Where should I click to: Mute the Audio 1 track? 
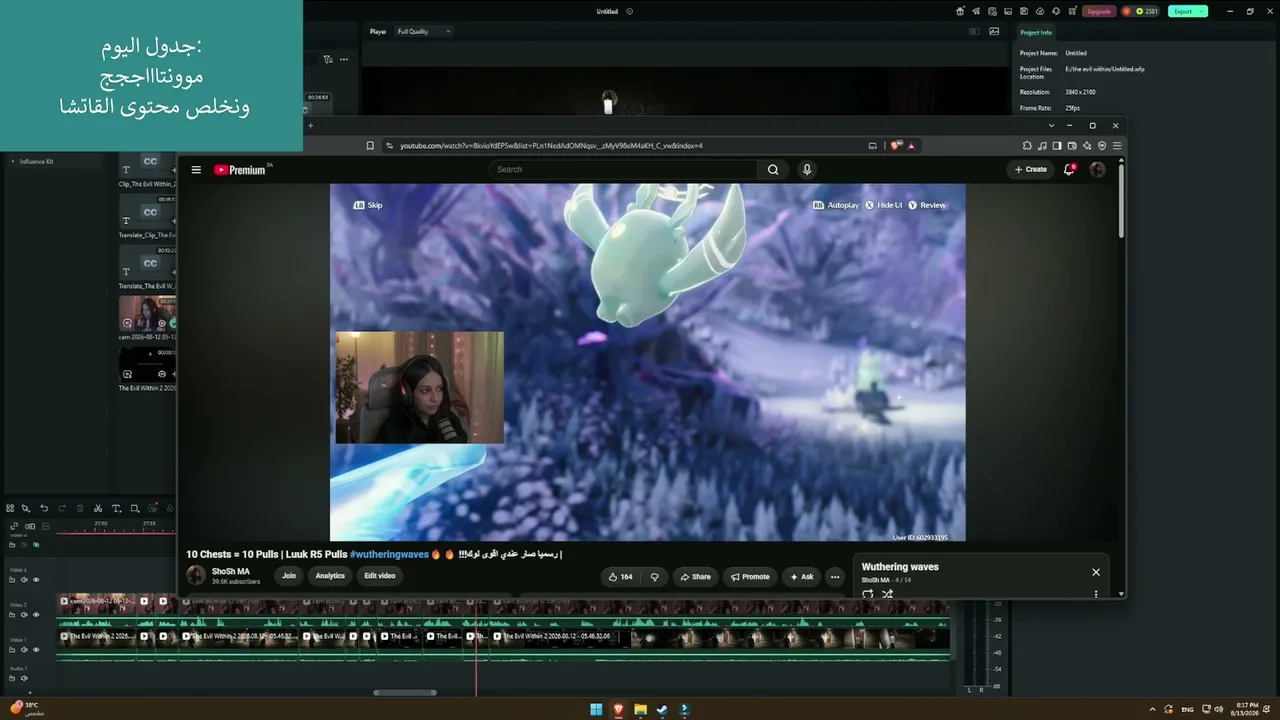pyautogui.click(x=25, y=678)
